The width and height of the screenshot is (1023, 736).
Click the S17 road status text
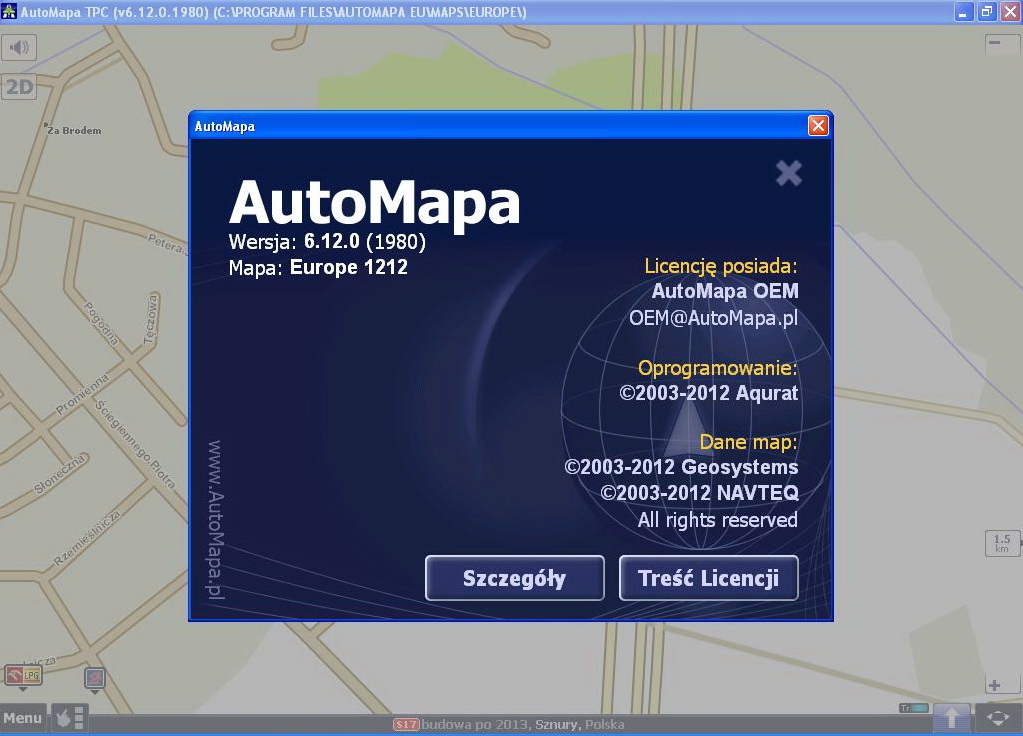pos(509,724)
